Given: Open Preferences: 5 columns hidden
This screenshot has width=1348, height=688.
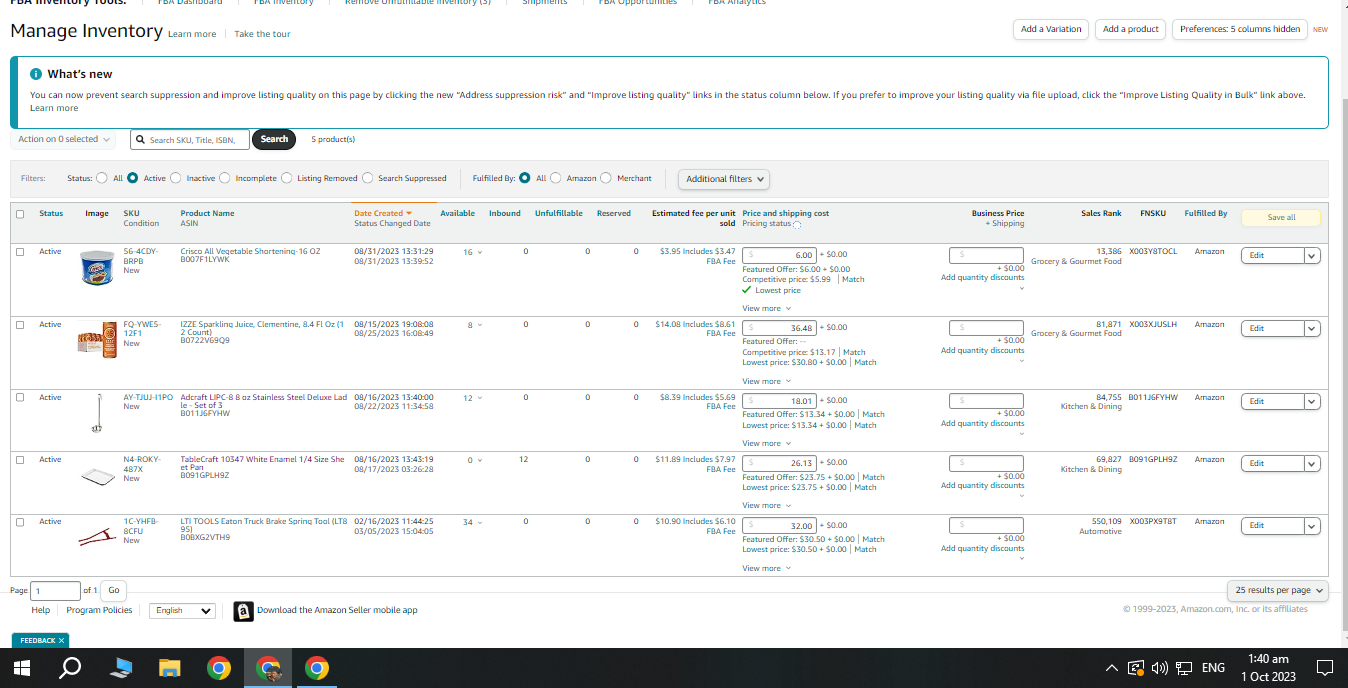Looking at the screenshot, I should [x=1240, y=29].
